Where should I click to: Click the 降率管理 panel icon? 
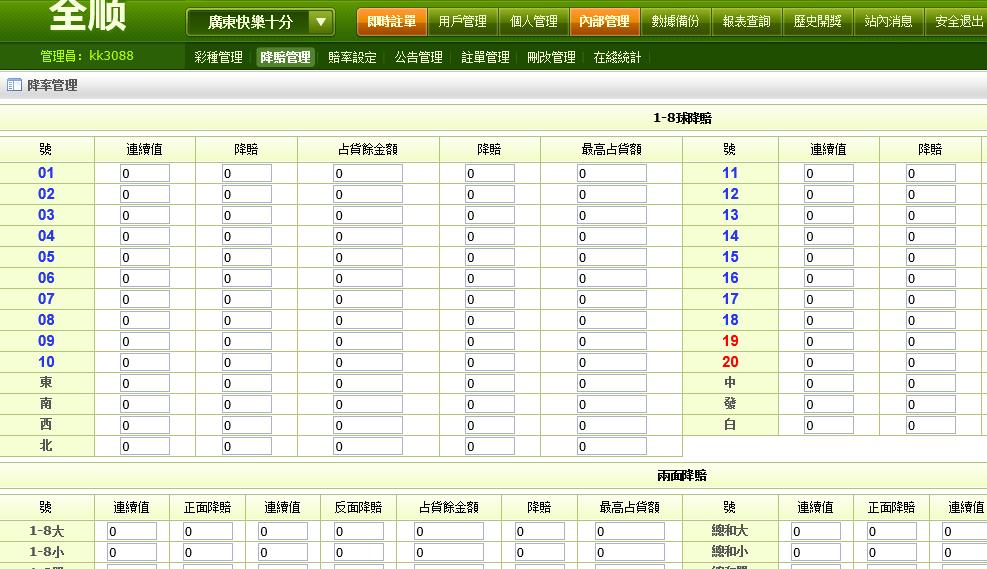(14, 86)
